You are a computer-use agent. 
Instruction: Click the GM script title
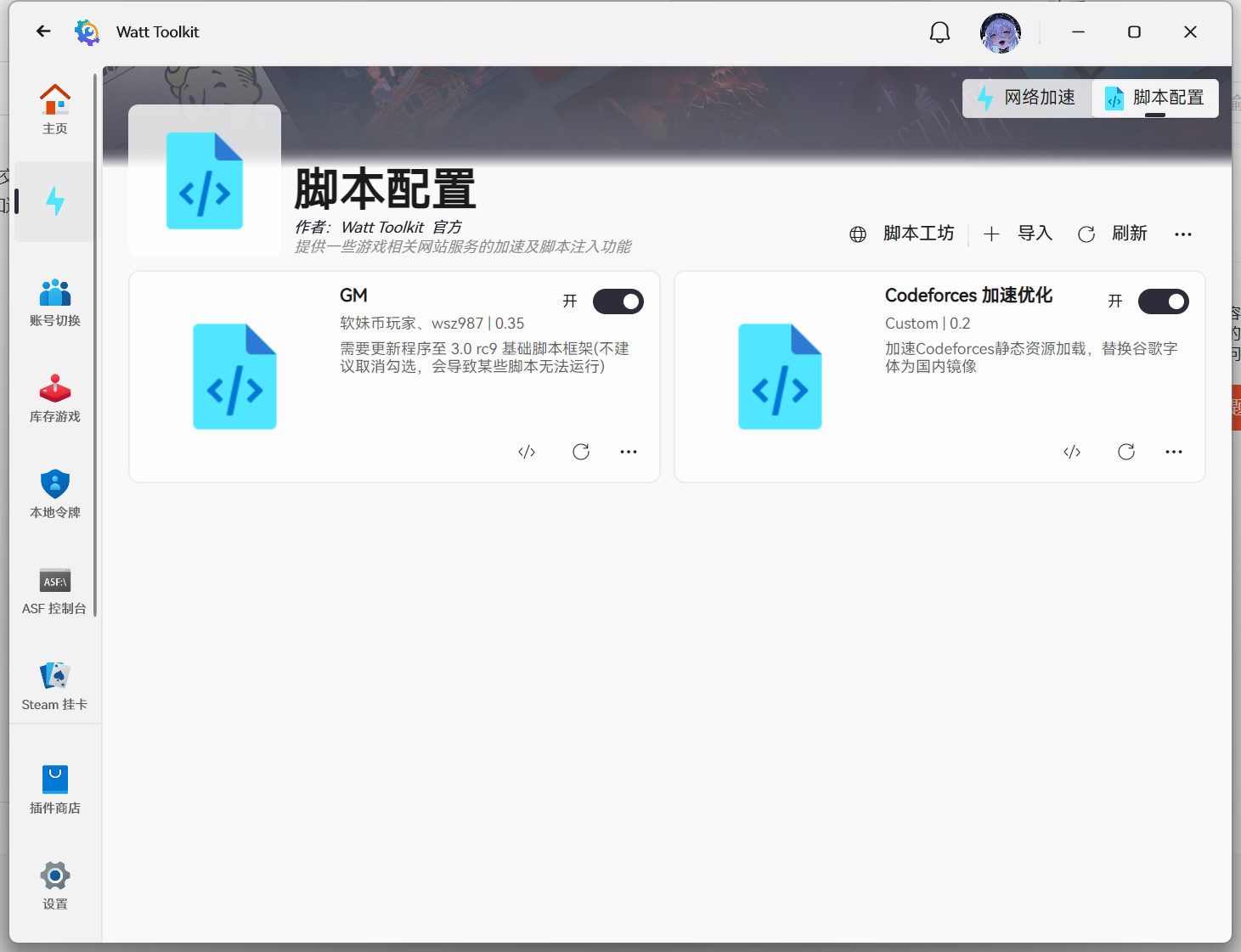pos(353,296)
